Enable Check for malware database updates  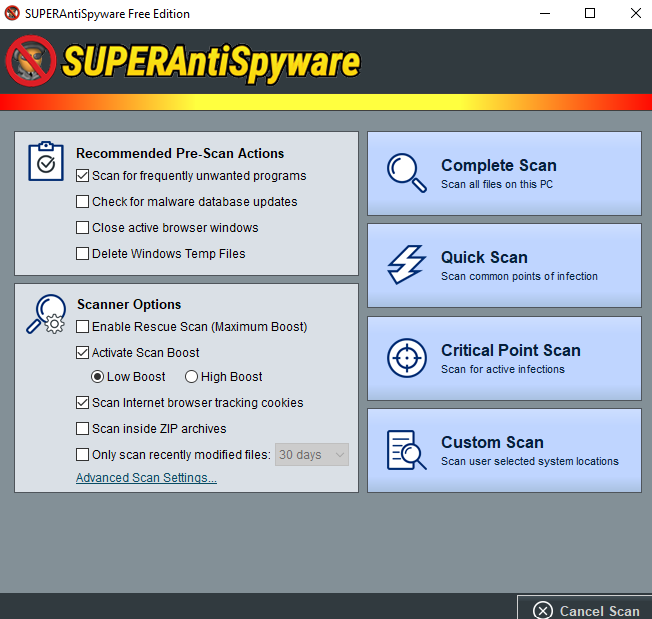[x=82, y=202]
